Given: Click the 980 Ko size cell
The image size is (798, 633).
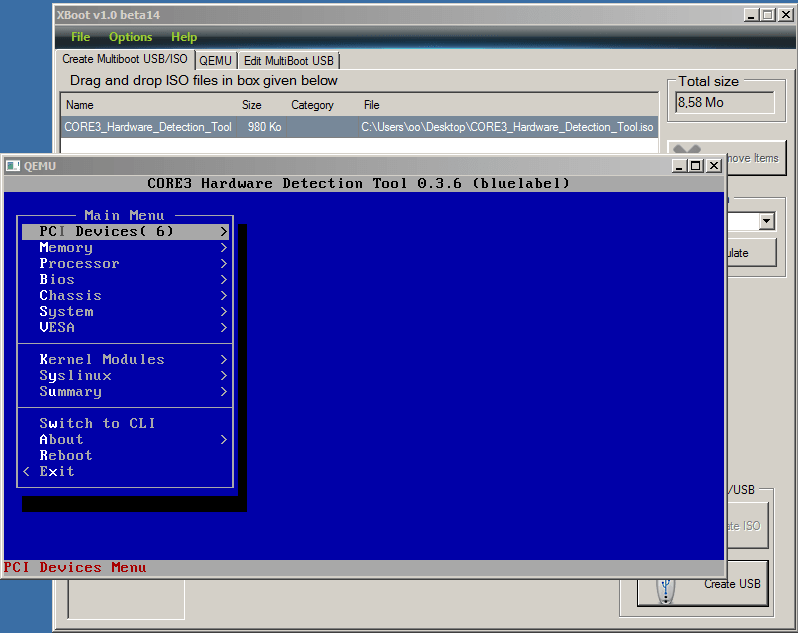Looking at the screenshot, I should pyautogui.click(x=264, y=127).
